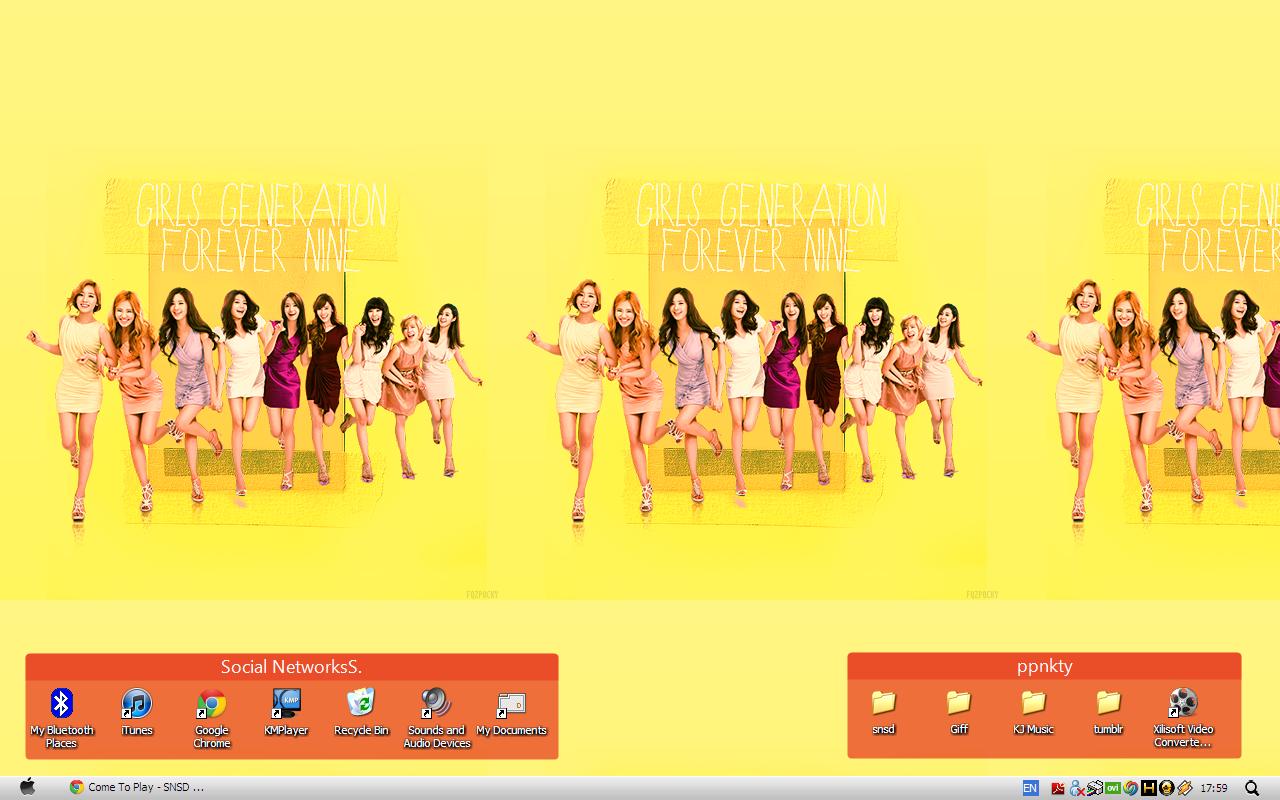
Task: Open Google Chrome desktop shortcut
Action: tap(212, 719)
